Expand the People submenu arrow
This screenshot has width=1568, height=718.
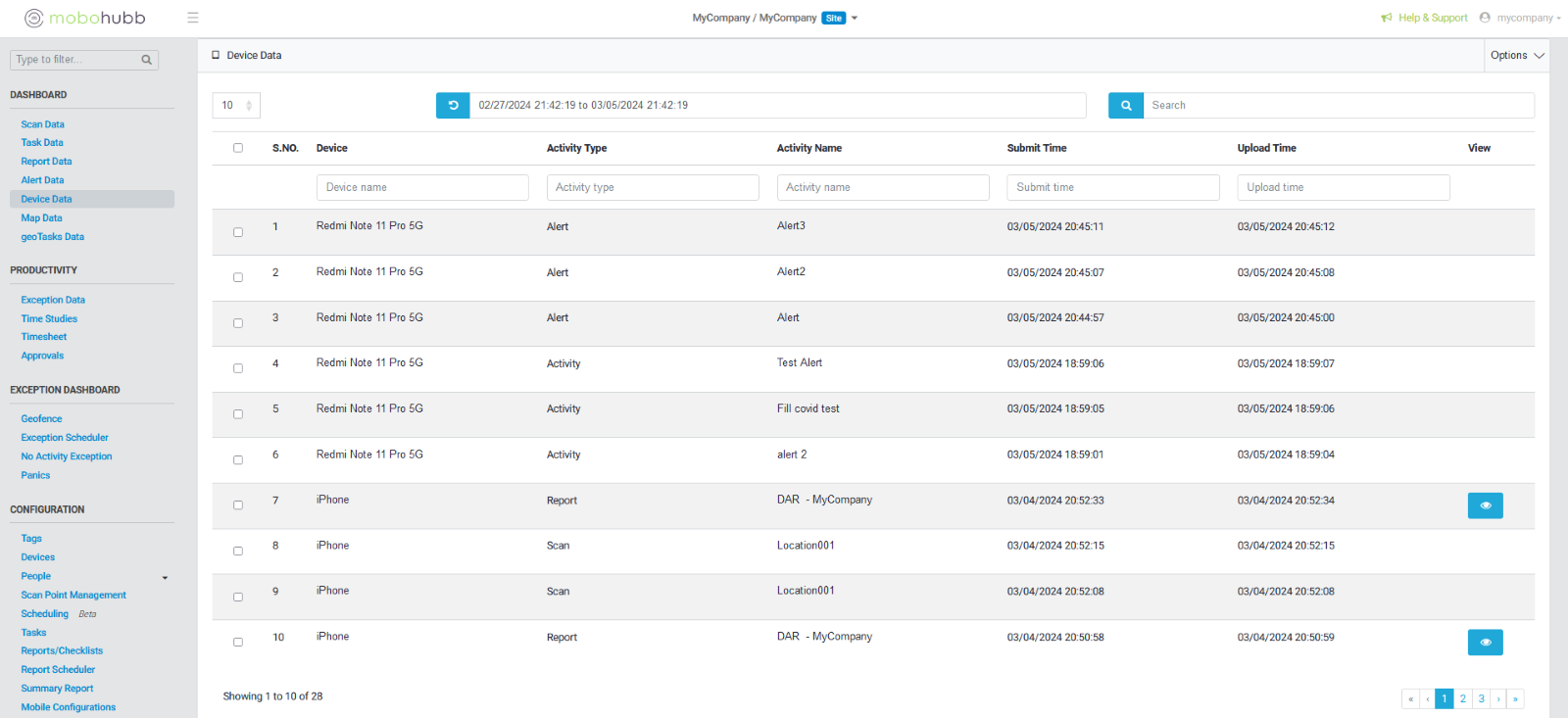tap(165, 578)
